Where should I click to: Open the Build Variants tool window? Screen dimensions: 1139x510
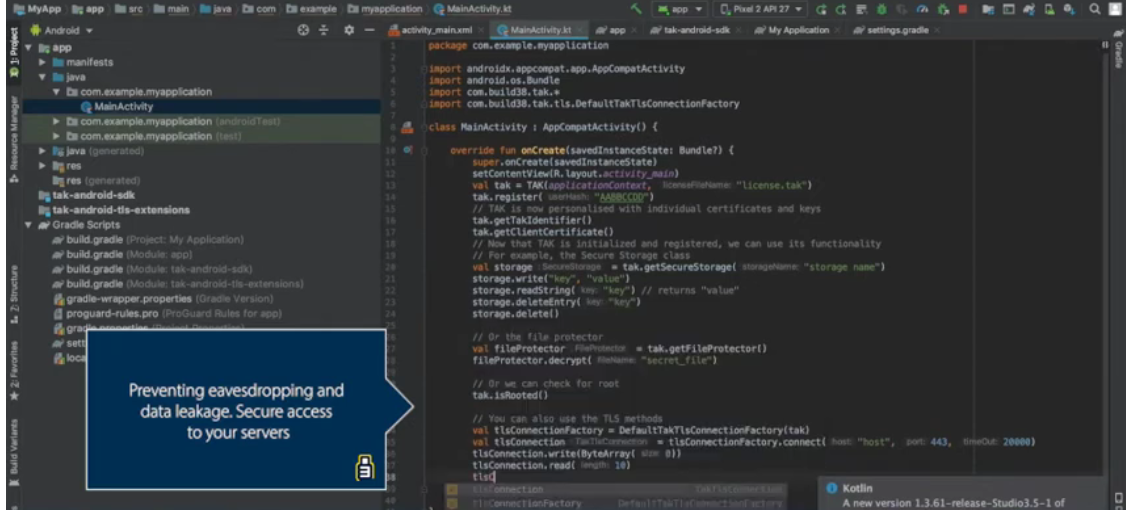(13, 450)
